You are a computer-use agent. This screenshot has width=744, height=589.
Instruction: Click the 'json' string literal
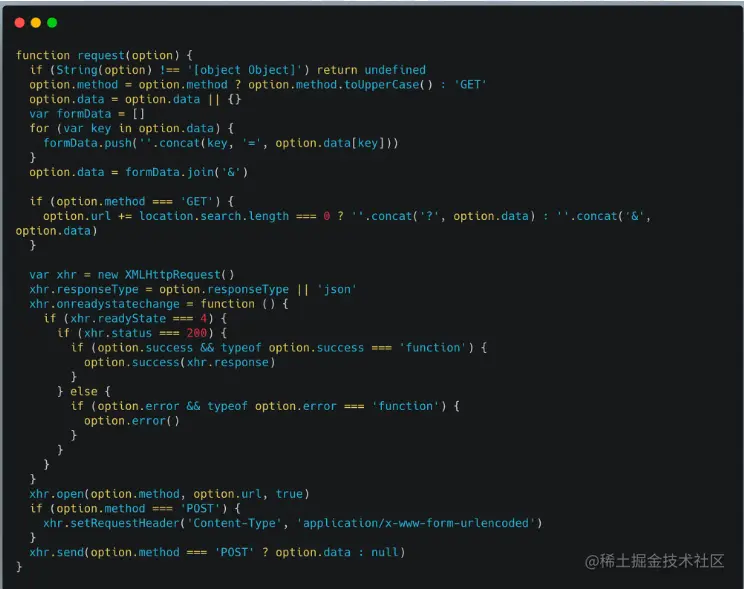(337, 289)
